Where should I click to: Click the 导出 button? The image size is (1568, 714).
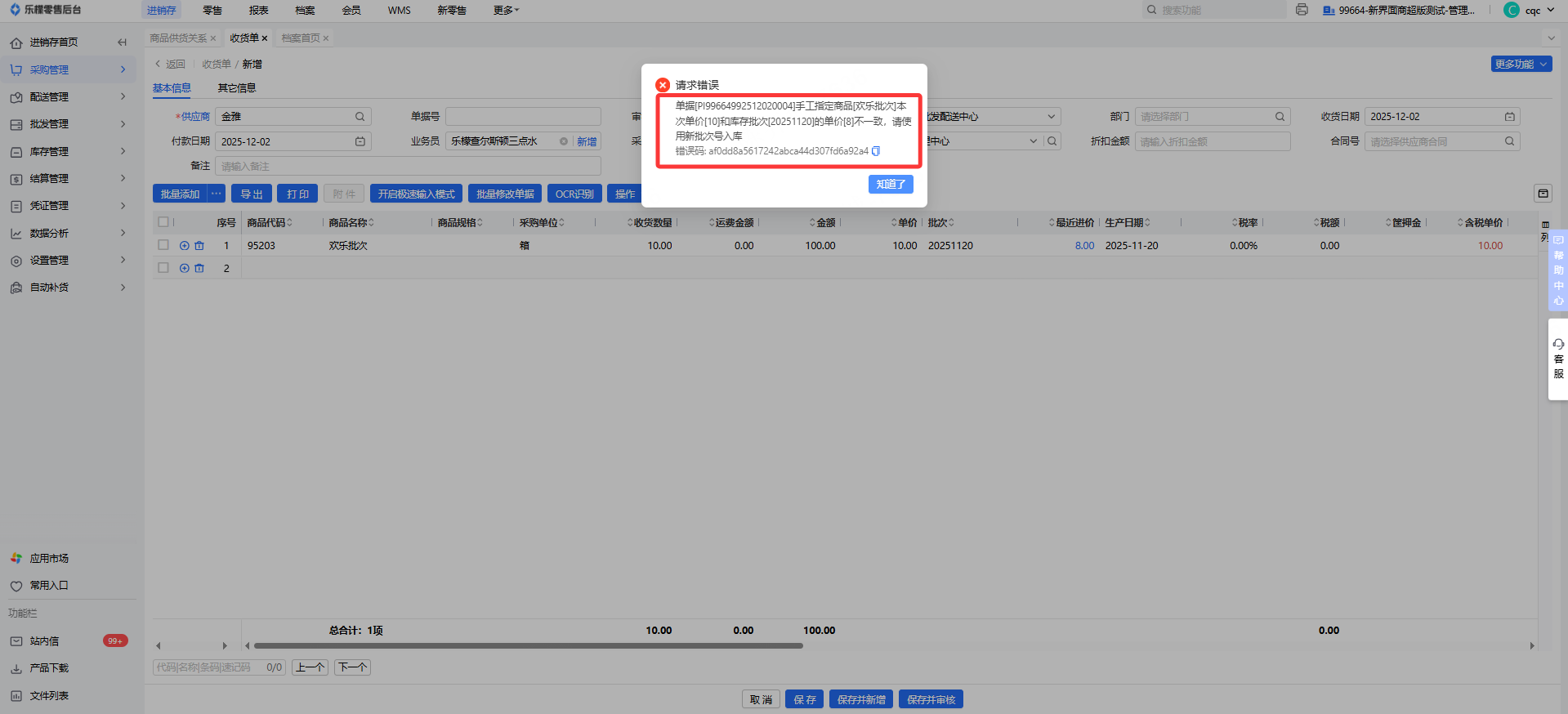(252, 194)
